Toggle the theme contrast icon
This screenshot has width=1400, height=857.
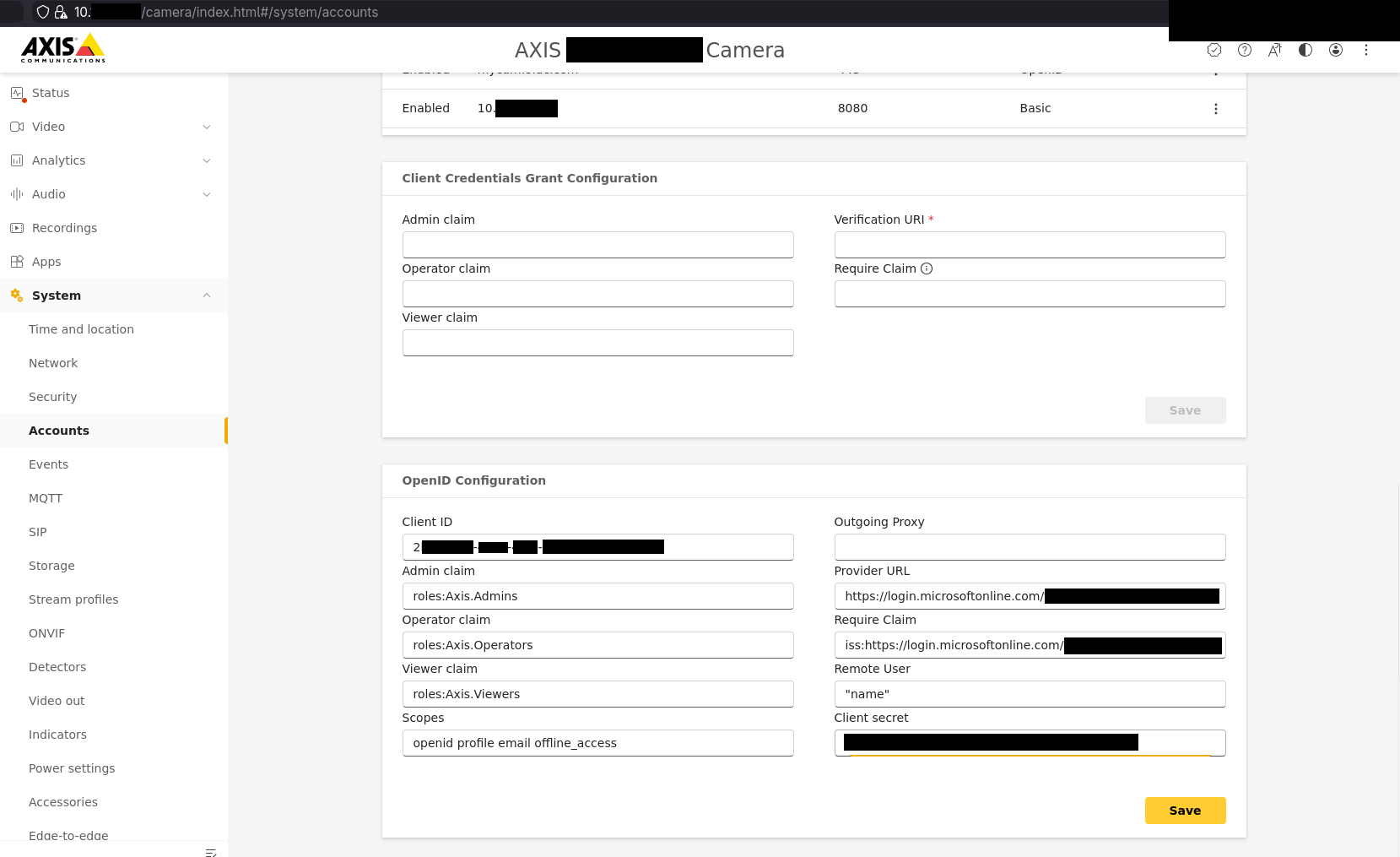coord(1305,50)
